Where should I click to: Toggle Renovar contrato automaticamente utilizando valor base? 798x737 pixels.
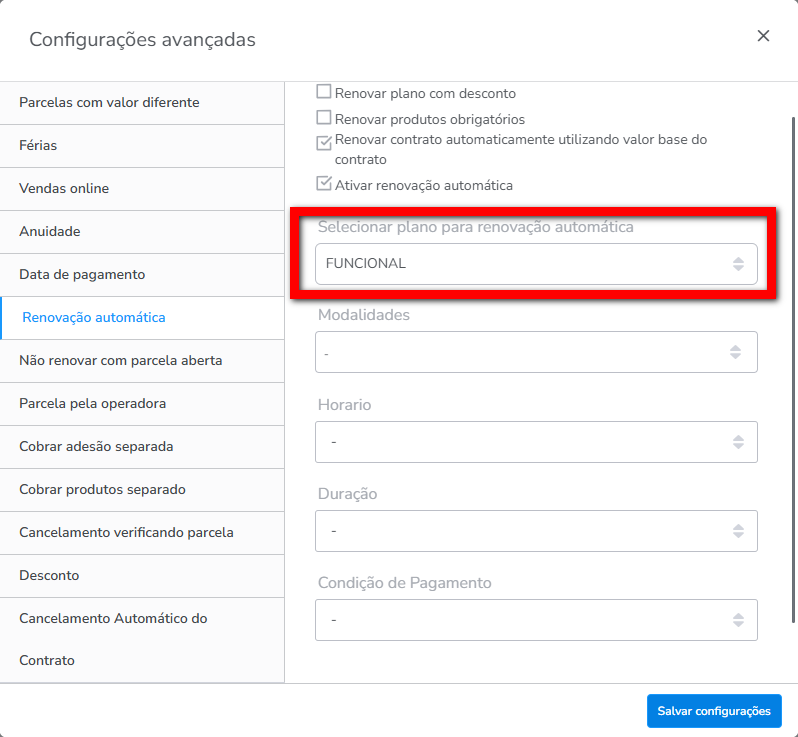click(324, 142)
